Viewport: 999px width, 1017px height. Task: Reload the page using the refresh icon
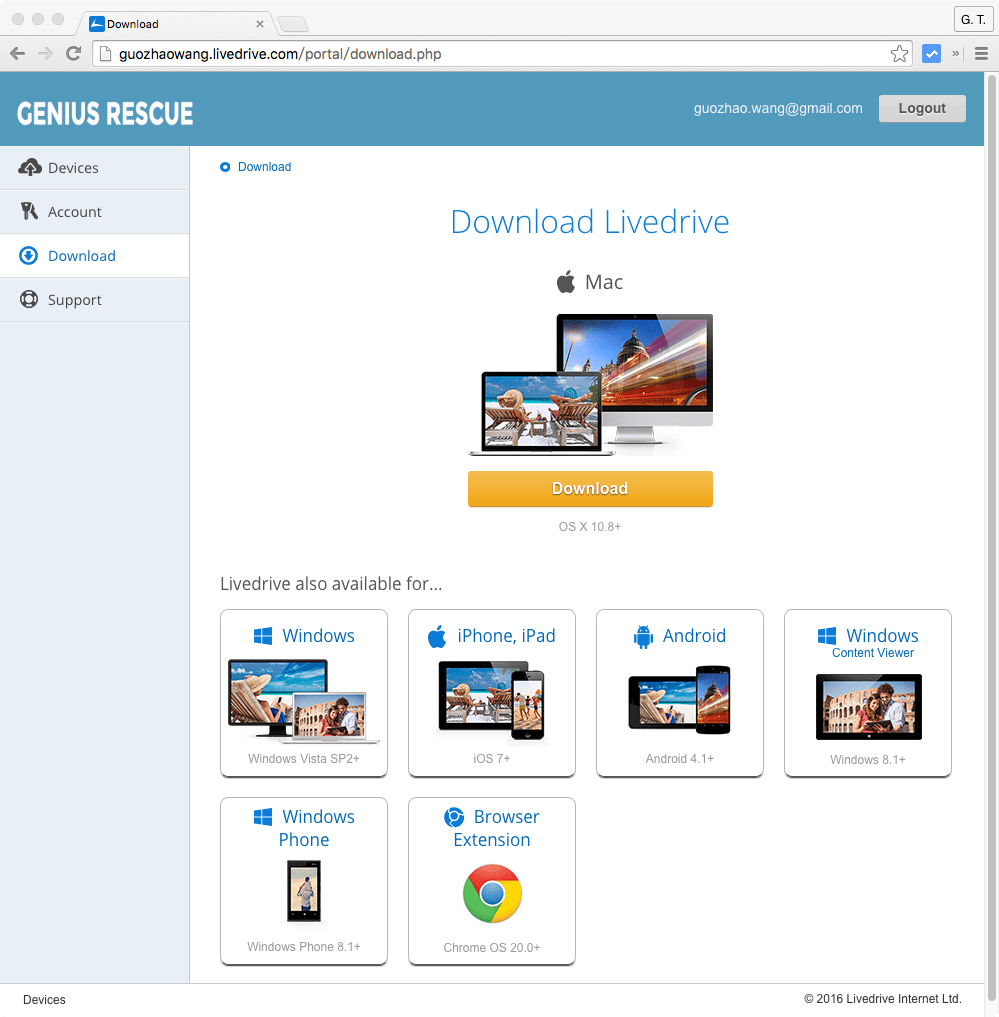[72, 53]
